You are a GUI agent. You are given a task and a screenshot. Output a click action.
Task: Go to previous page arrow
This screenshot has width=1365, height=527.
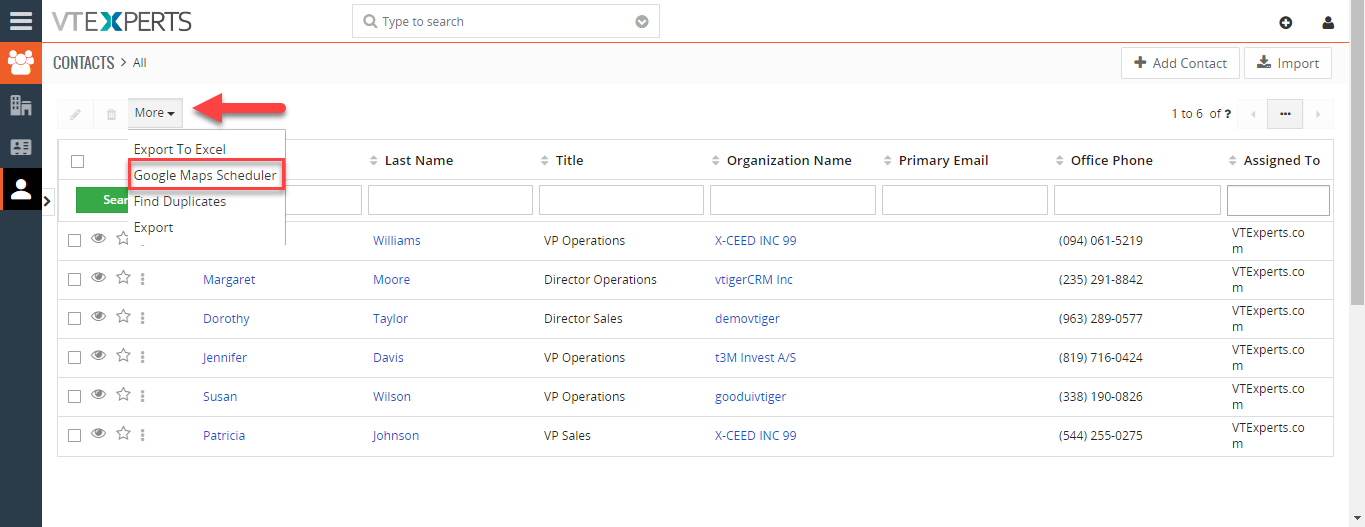click(1253, 114)
